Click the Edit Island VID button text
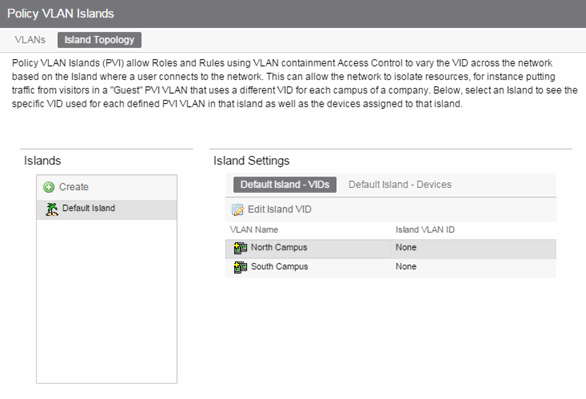The height and width of the screenshot is (399, 586). click(280, 209)
